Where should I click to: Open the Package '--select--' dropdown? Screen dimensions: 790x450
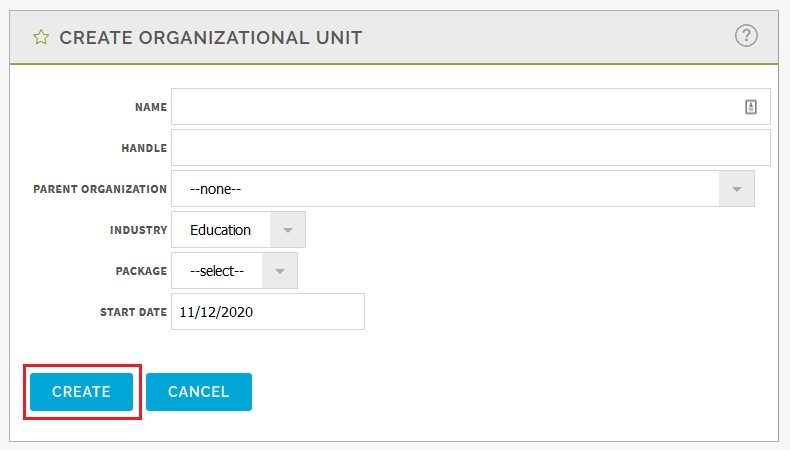coord(217,271)
